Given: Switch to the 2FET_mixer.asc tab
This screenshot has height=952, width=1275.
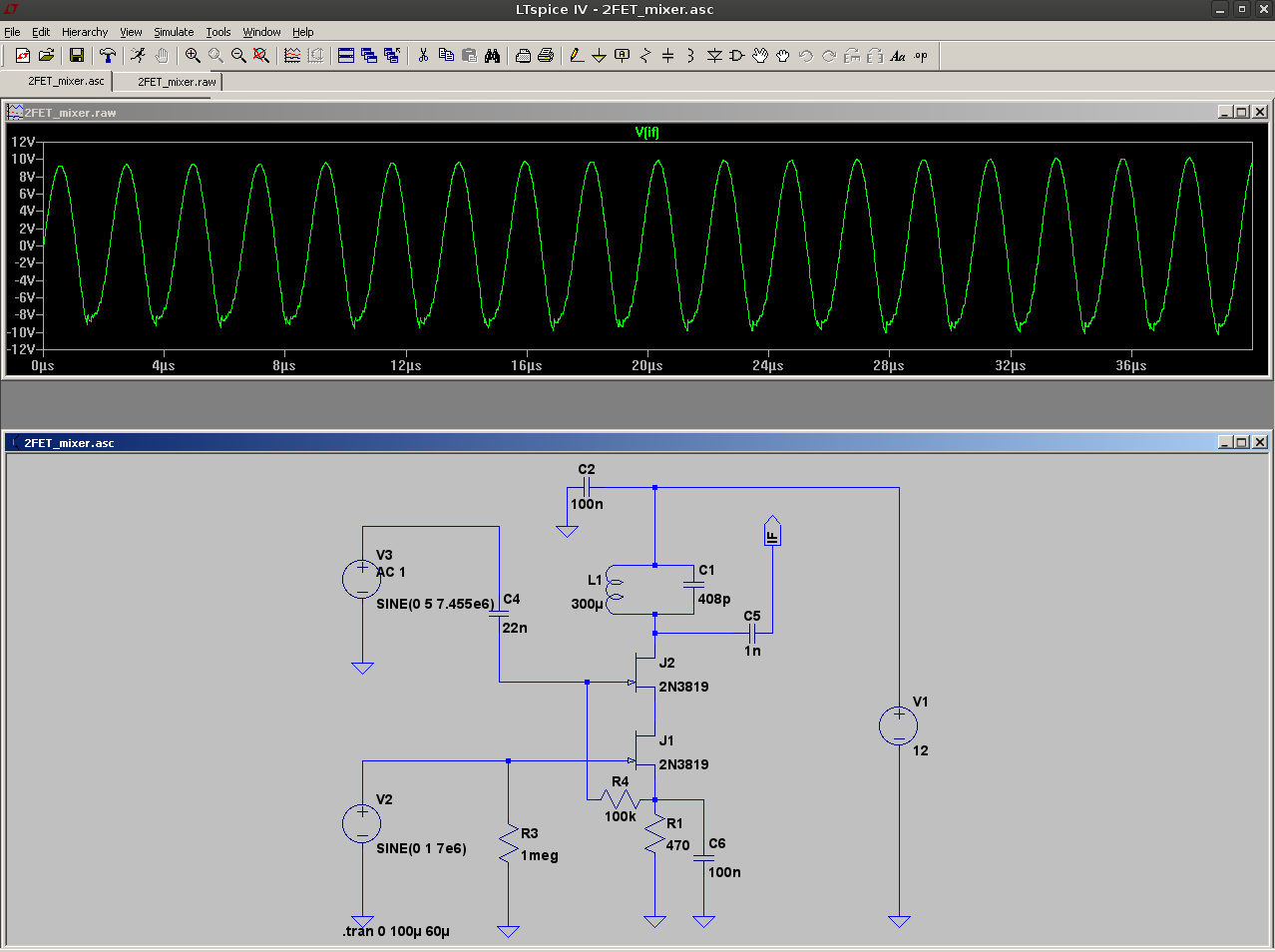Looking at the screenshot, I should point(66,81).
